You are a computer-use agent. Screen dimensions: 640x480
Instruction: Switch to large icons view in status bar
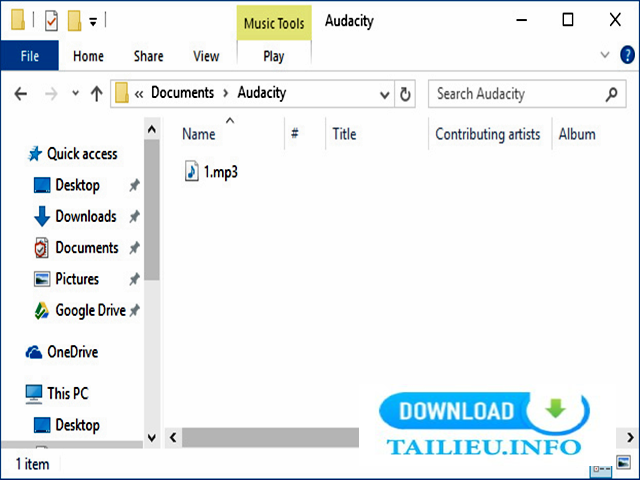coord(624,463)
